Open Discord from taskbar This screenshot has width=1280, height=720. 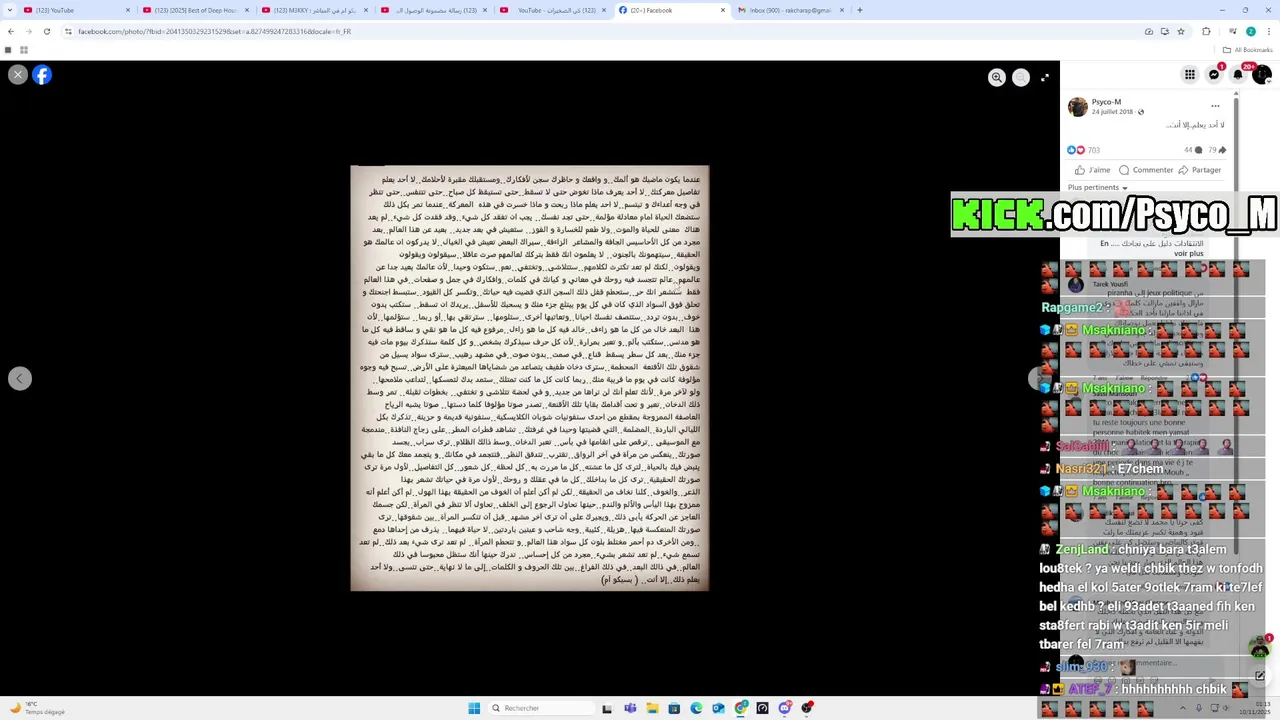[784, 708]
